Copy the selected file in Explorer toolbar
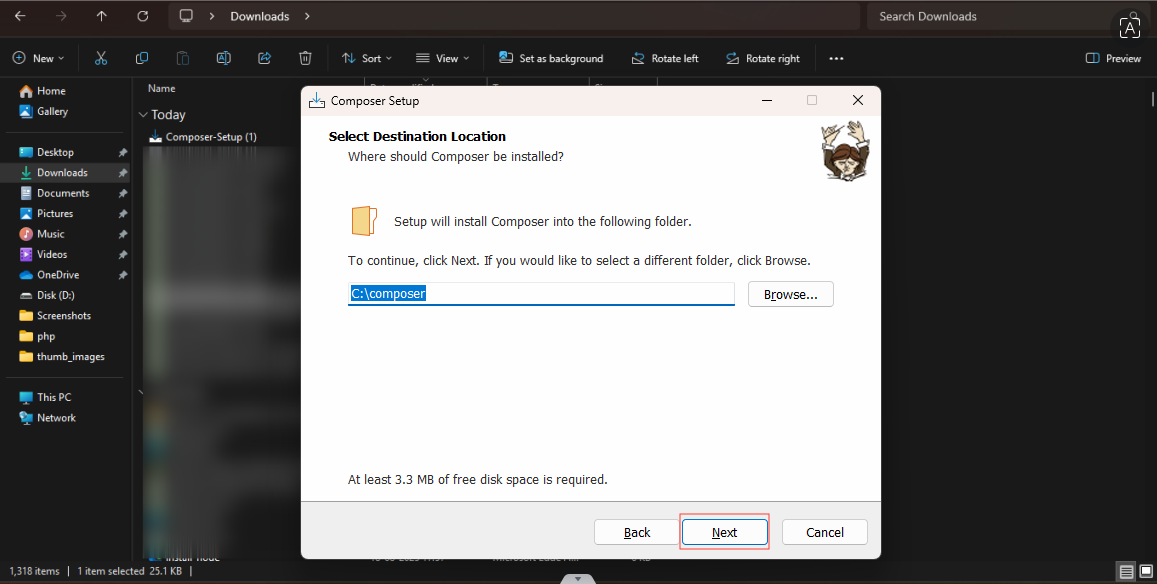 142,58
